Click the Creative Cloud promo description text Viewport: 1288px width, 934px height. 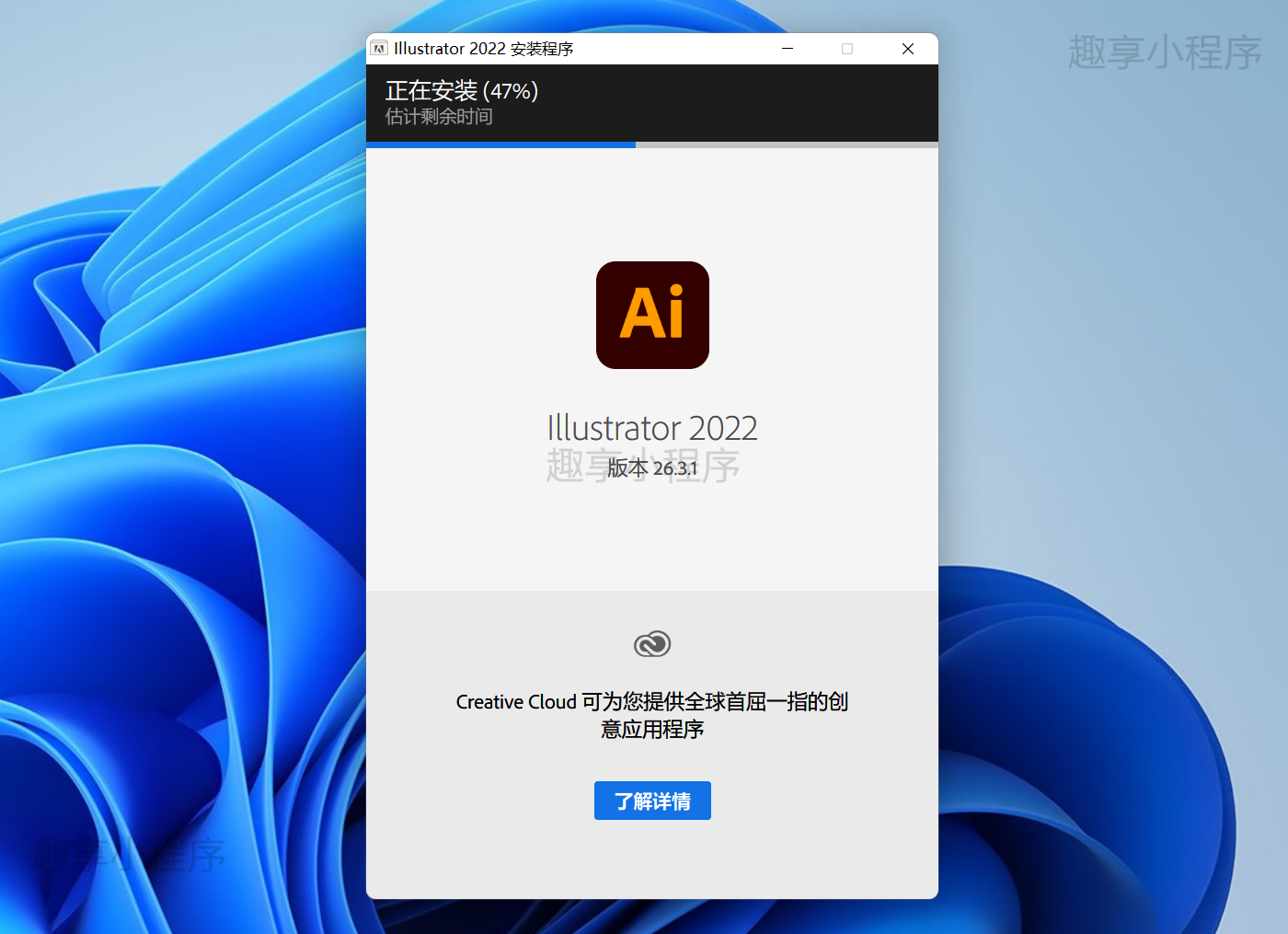[x=652, y=715]
